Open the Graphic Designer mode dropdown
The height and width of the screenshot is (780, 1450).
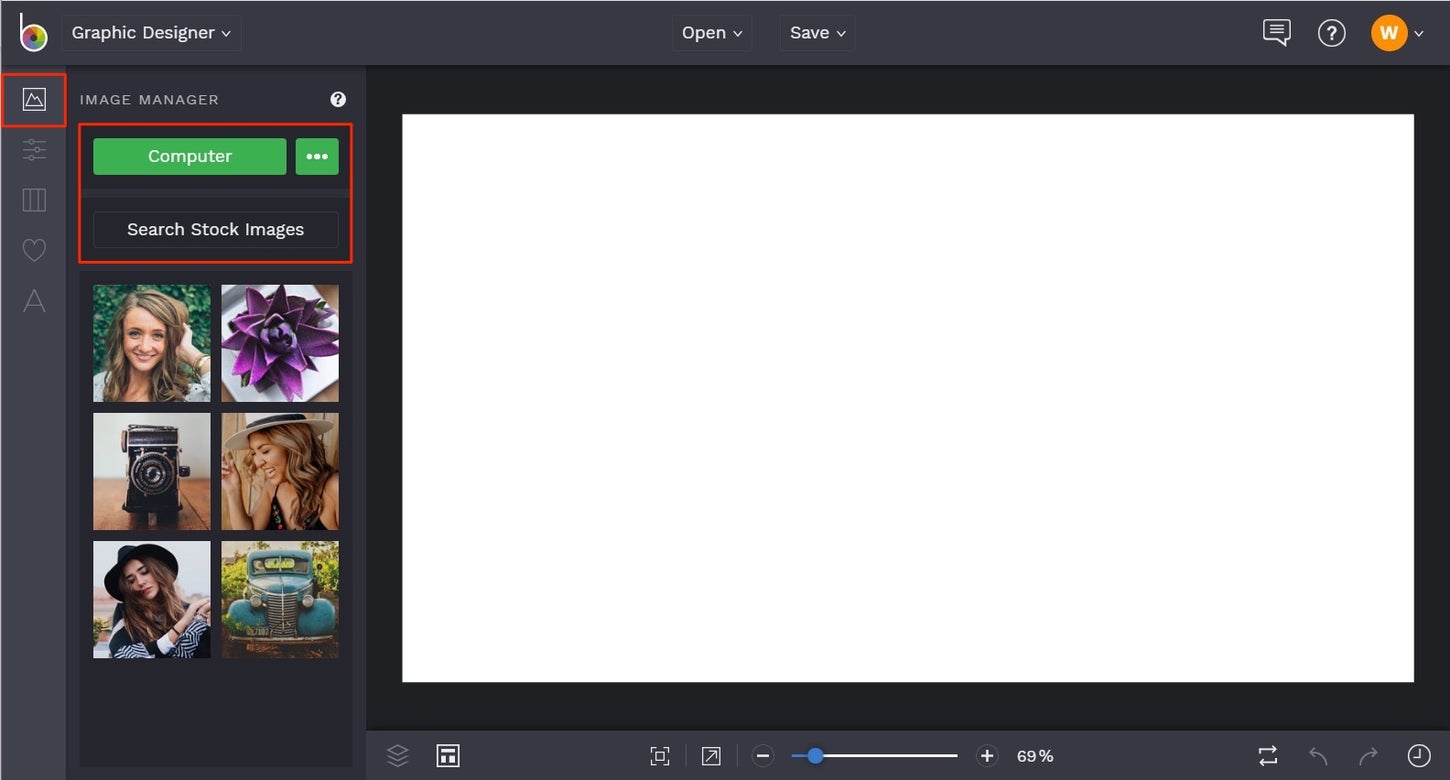pyautogui.click(x=151, y=32)
